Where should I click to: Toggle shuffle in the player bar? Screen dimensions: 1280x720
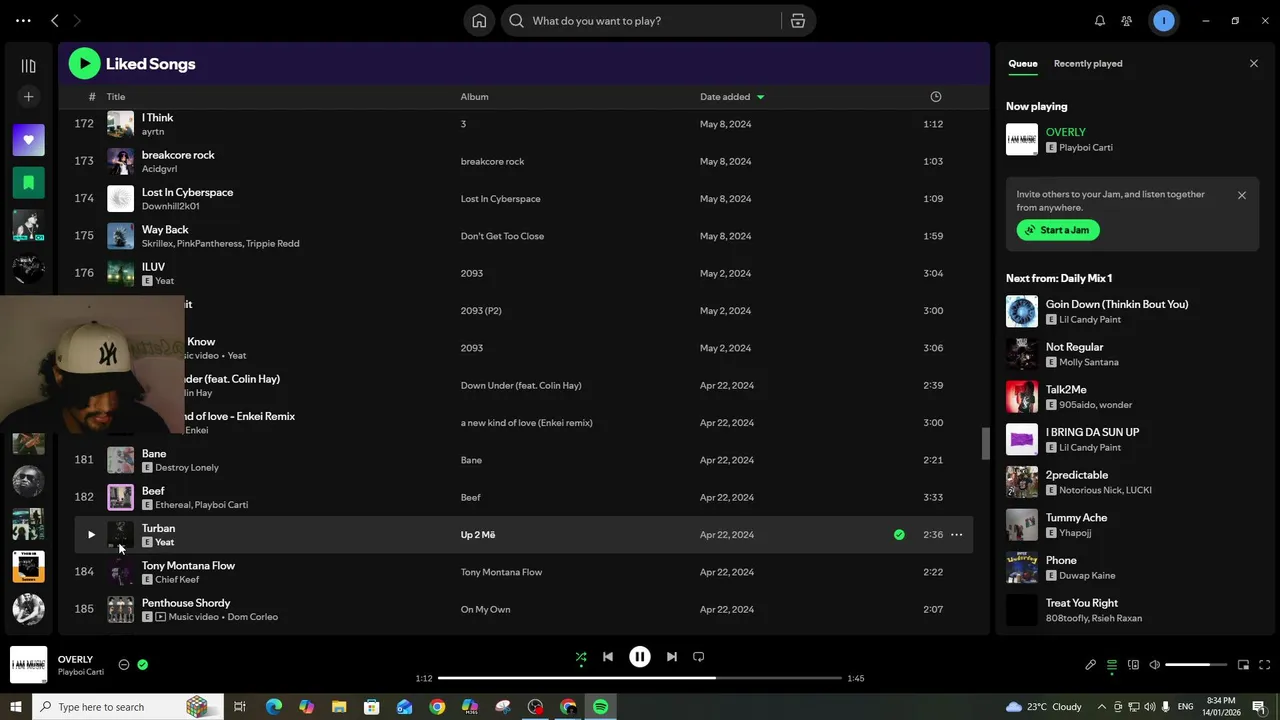tap(581, 657)
